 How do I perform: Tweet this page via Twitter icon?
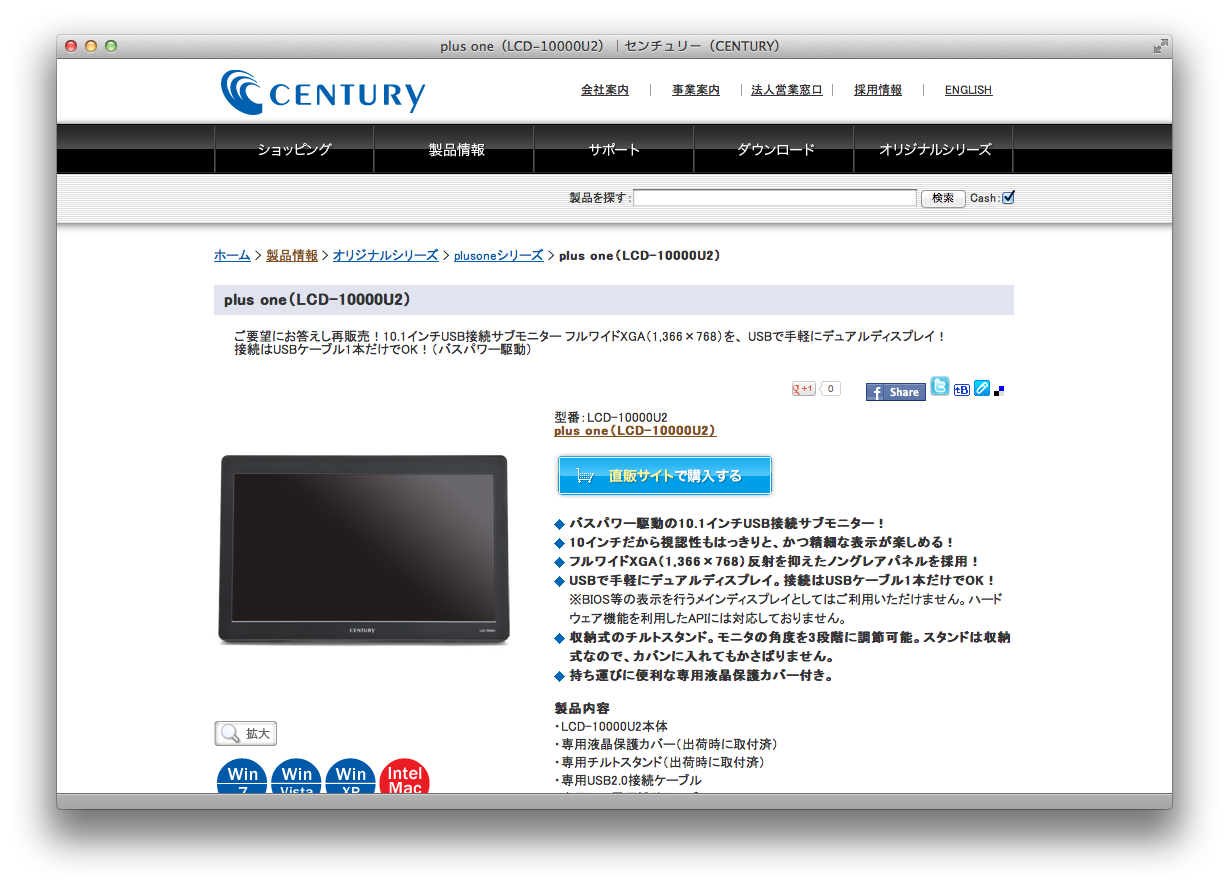(940, 386)
